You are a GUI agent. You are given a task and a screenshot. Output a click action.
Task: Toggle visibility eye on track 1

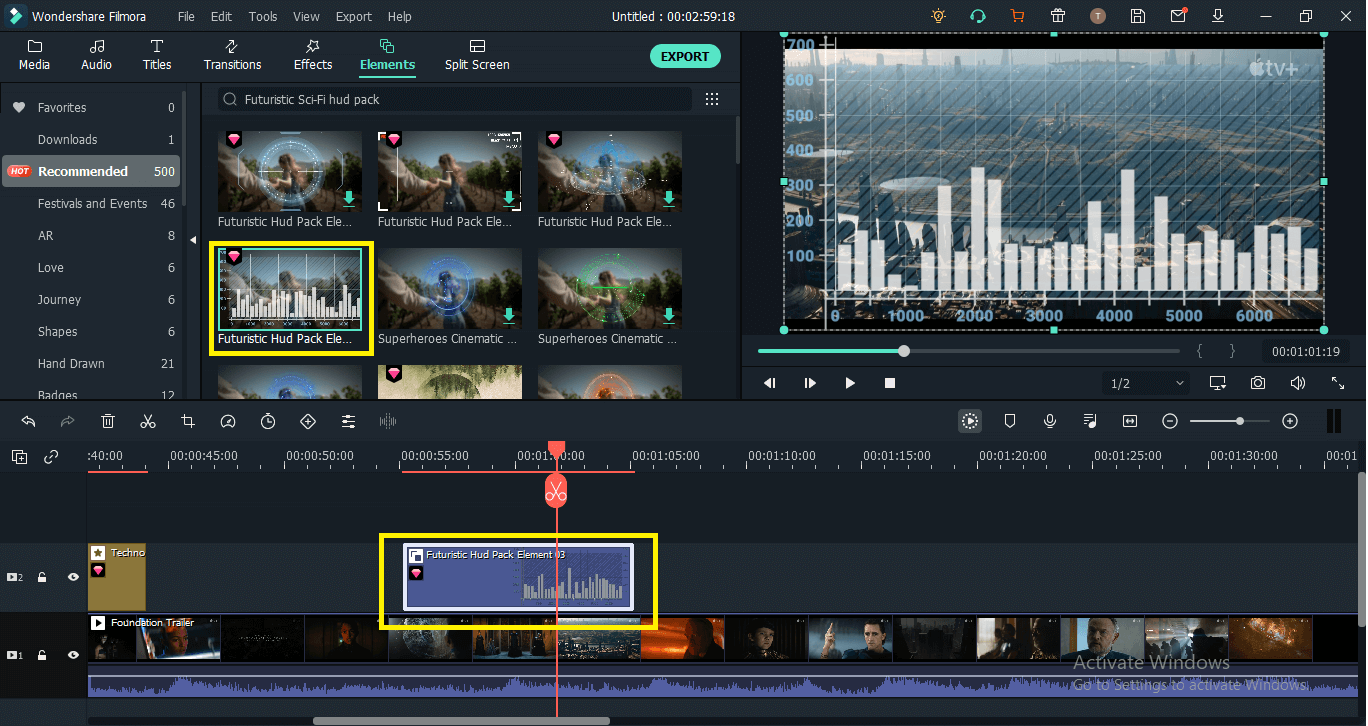(x=73, y=655)
